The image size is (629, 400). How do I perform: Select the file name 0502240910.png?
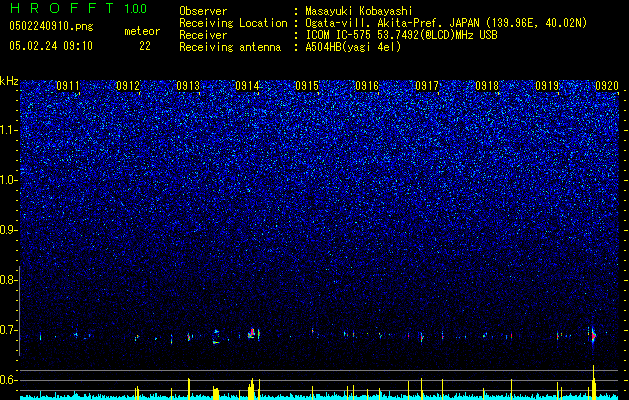[51, 26]
